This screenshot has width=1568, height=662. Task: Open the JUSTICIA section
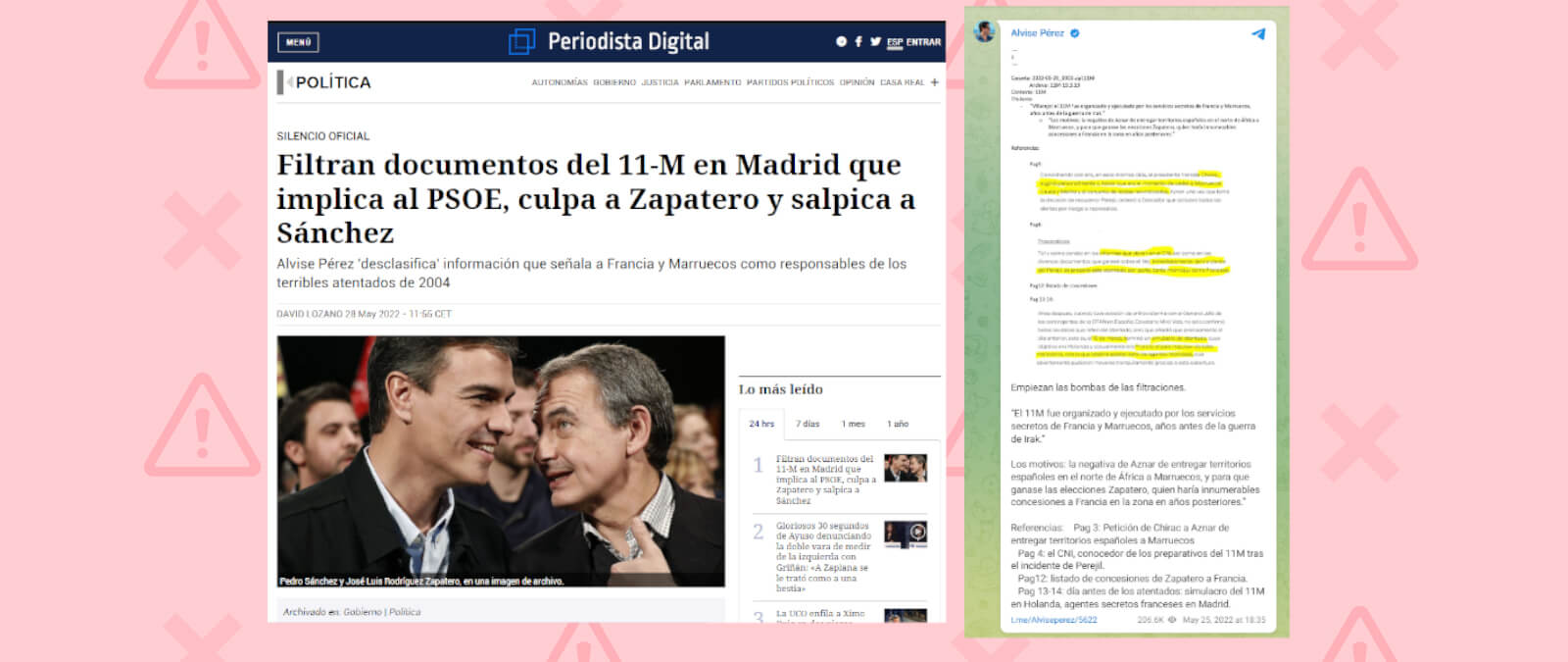(x=660, y=82)
